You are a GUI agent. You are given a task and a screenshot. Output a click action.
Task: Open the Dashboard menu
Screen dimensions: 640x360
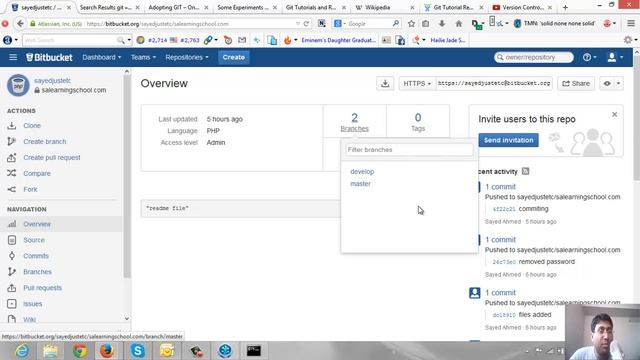point(102,57)
